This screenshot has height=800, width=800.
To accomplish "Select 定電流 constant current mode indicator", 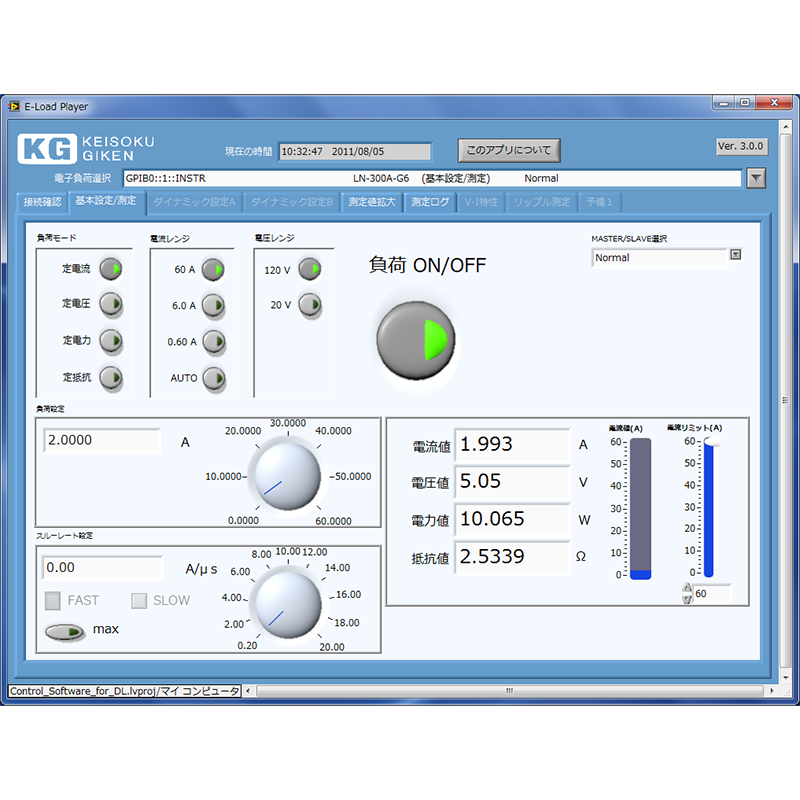I will tap(110, 269).
